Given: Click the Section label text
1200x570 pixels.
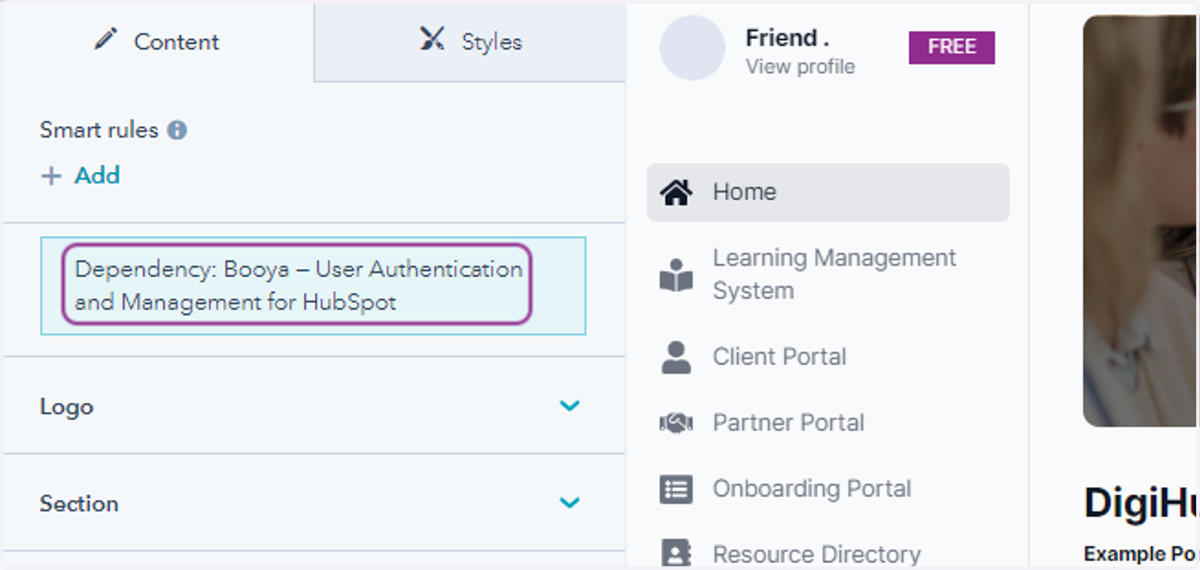Looking at the screenshot, I should tap(79, 503).
